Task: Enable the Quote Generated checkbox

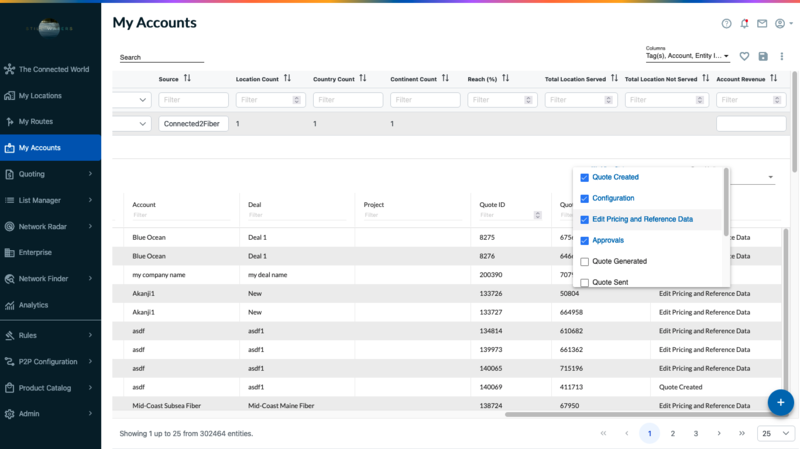Action: tap(585, 262)
